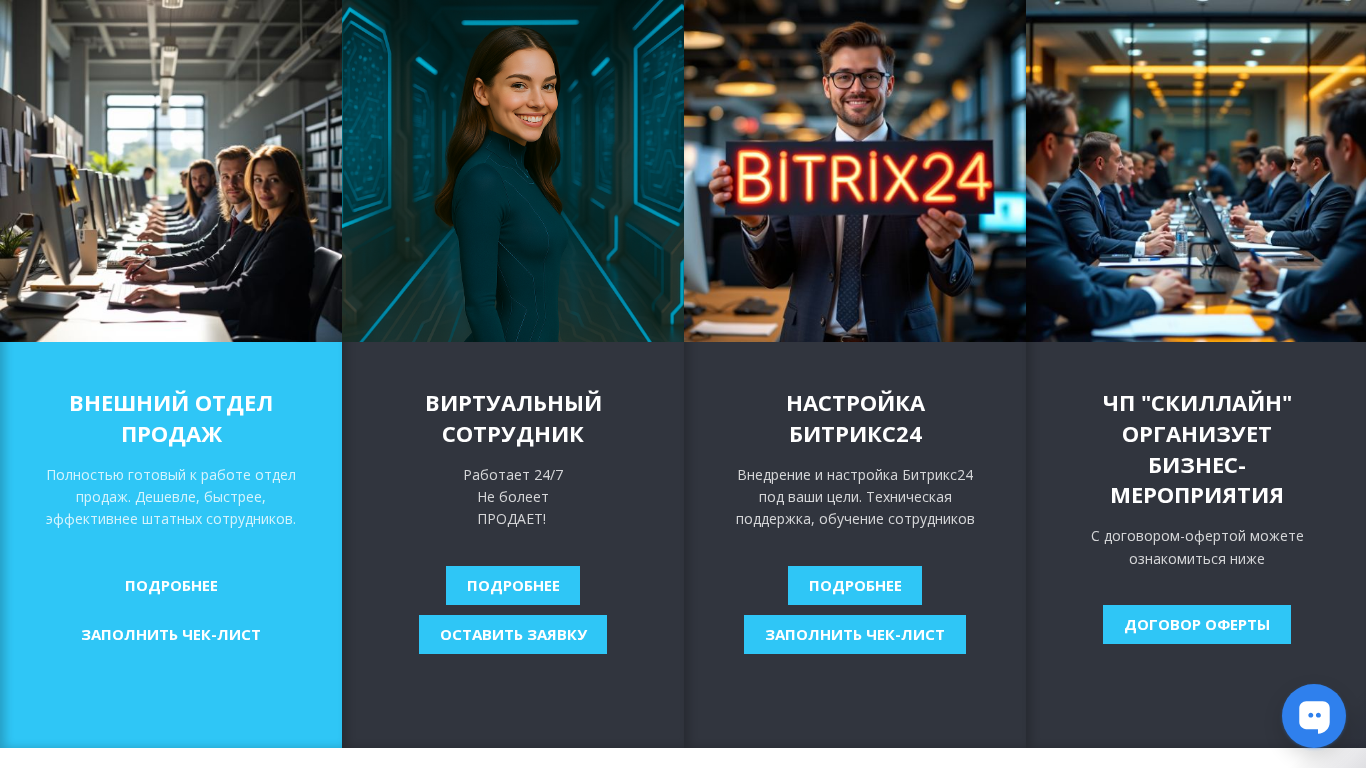Click the НАСТРОЙКА БИТРИКС24 heading
The height and width of the screenshot is (768, 1366).
pyautogui.click(x=855, y=418)
